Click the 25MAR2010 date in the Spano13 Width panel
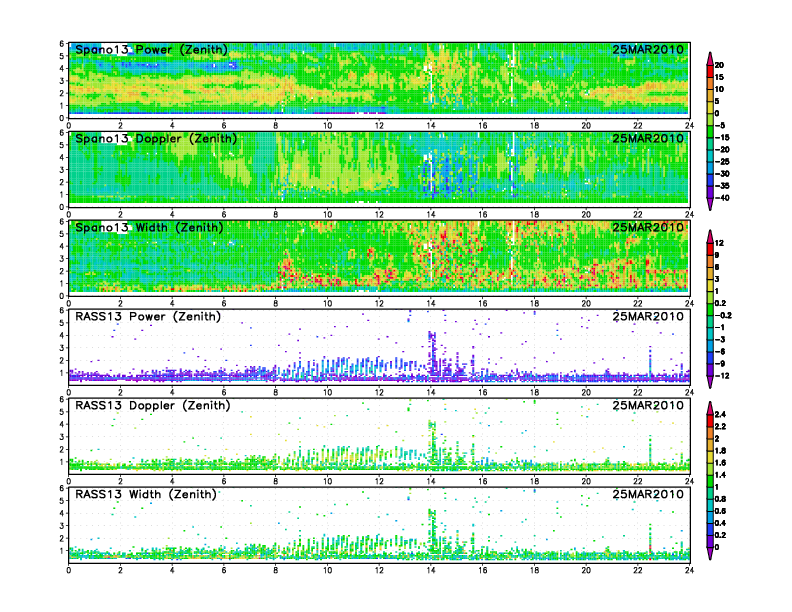Viewport: 792px width, 612px height. [648, 227]
